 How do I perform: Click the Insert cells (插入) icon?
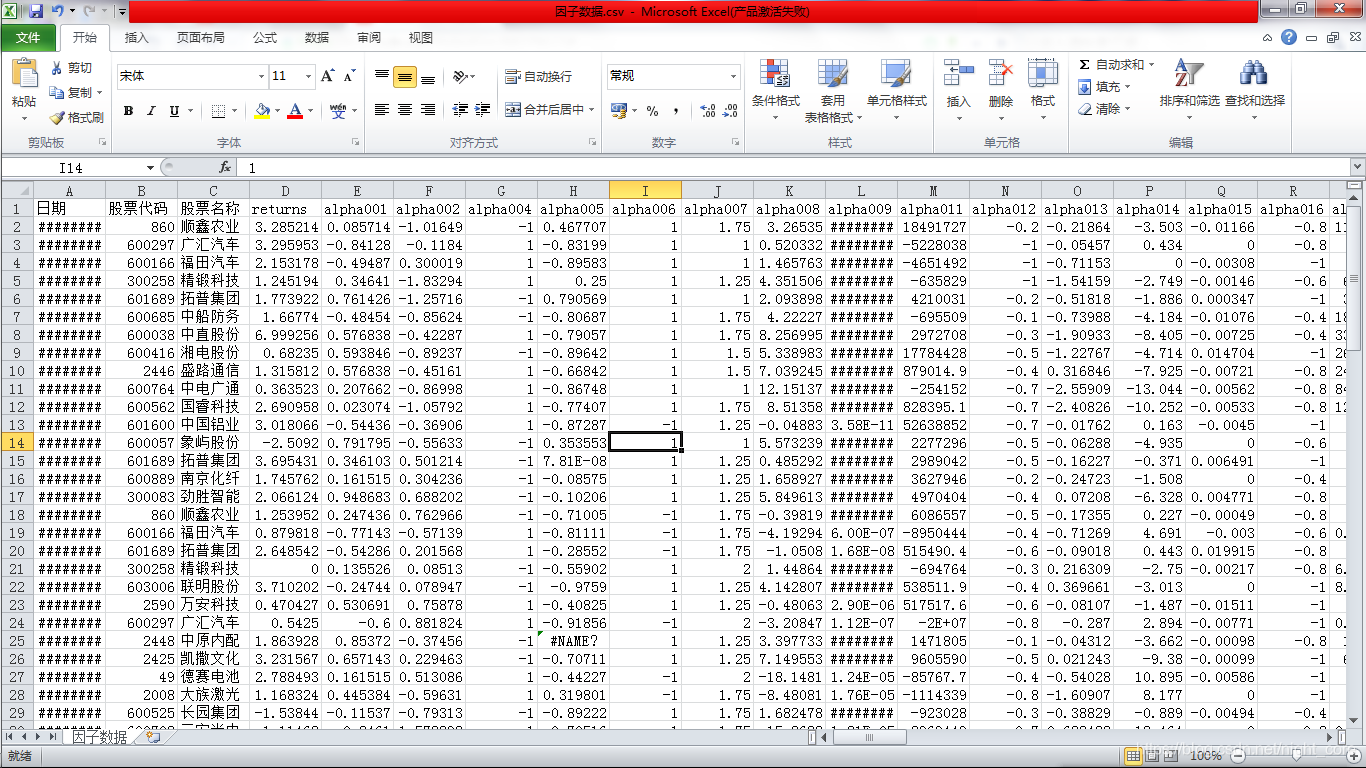click(x=958, y=74)
